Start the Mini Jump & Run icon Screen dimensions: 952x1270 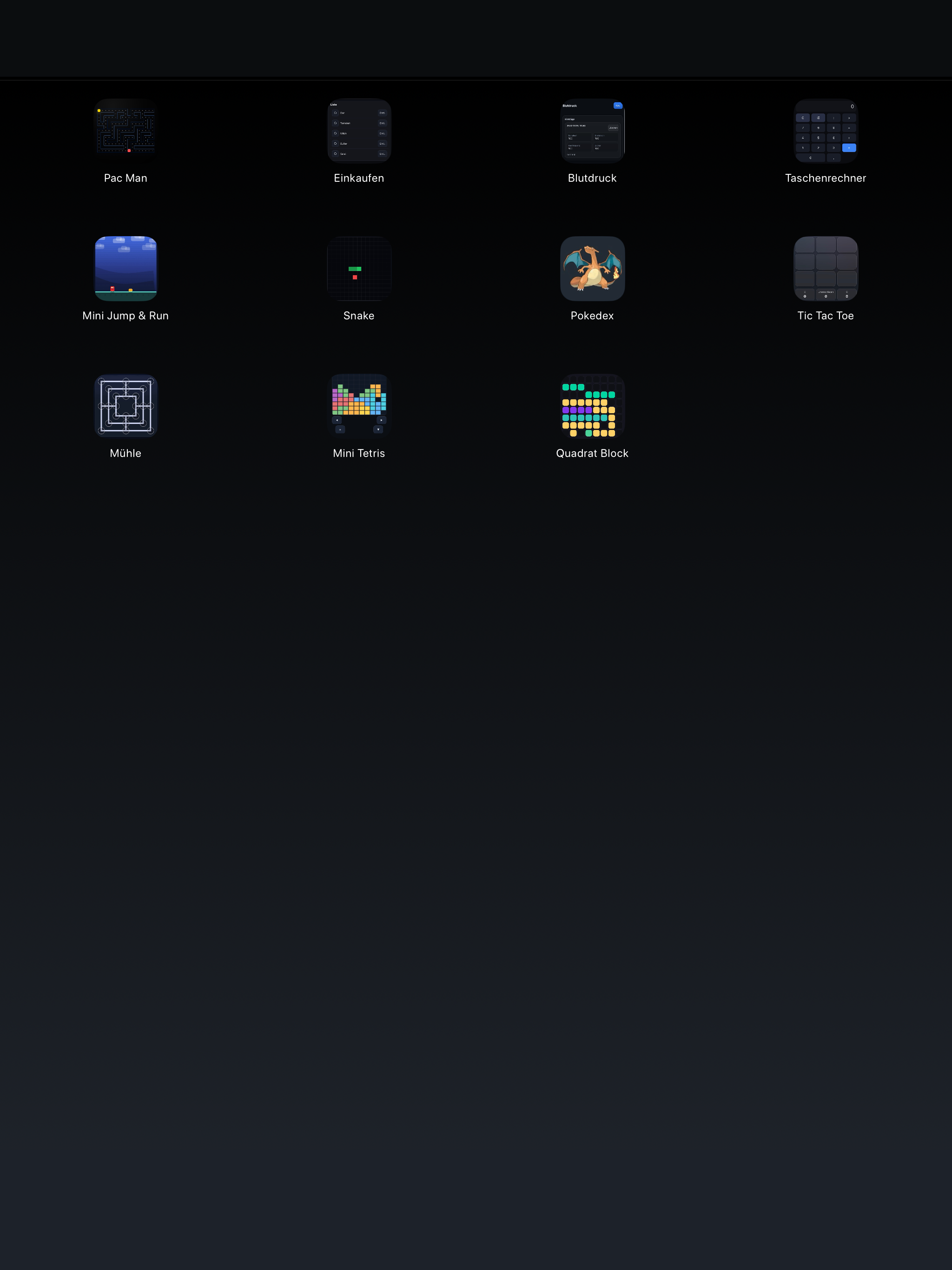click(x=126, y=269)
